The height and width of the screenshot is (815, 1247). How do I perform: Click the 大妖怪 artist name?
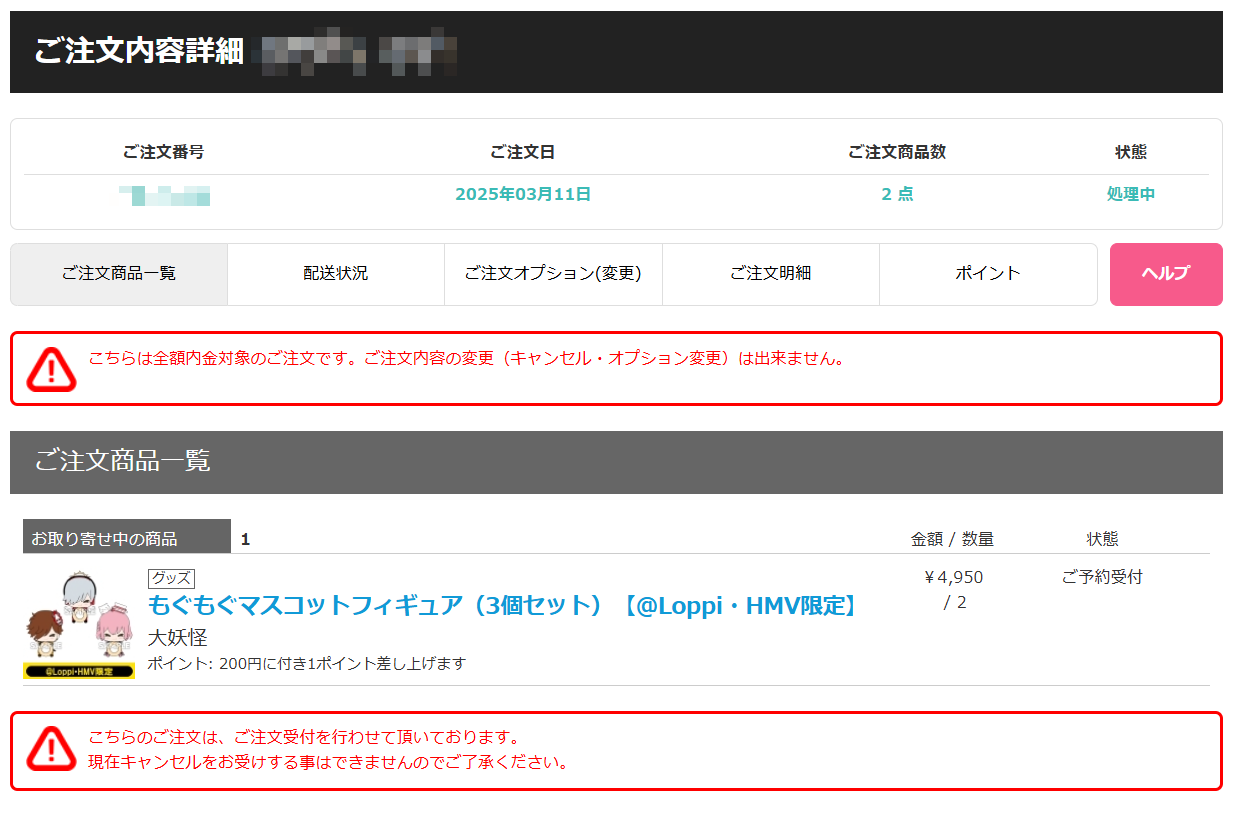point(178,638)
